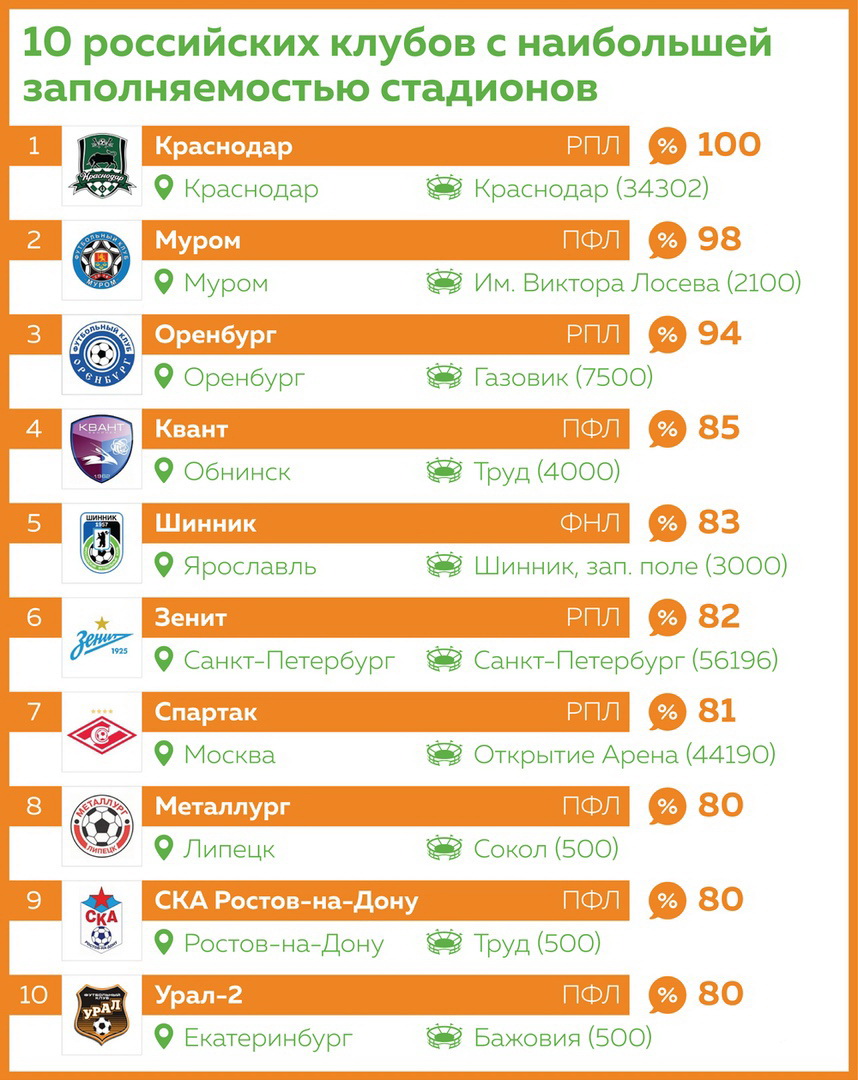Click the percent bubble next to 100
858x1080 pixels.
(665, 147)
